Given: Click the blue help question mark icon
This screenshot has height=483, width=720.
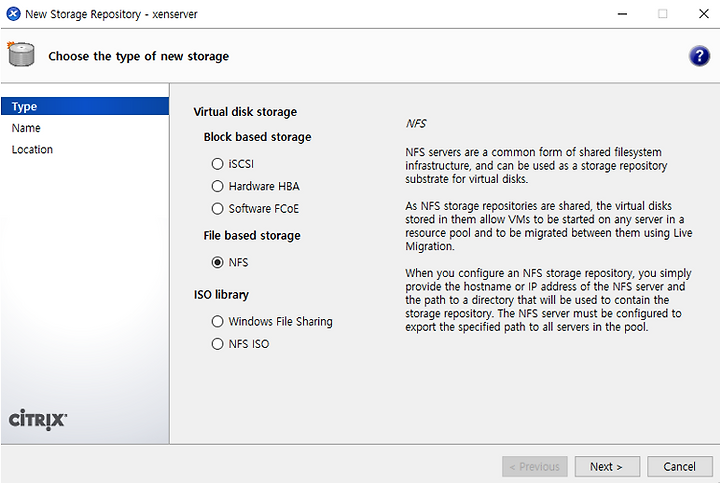Looking at the screenshot, I should (x=699, y=56).
